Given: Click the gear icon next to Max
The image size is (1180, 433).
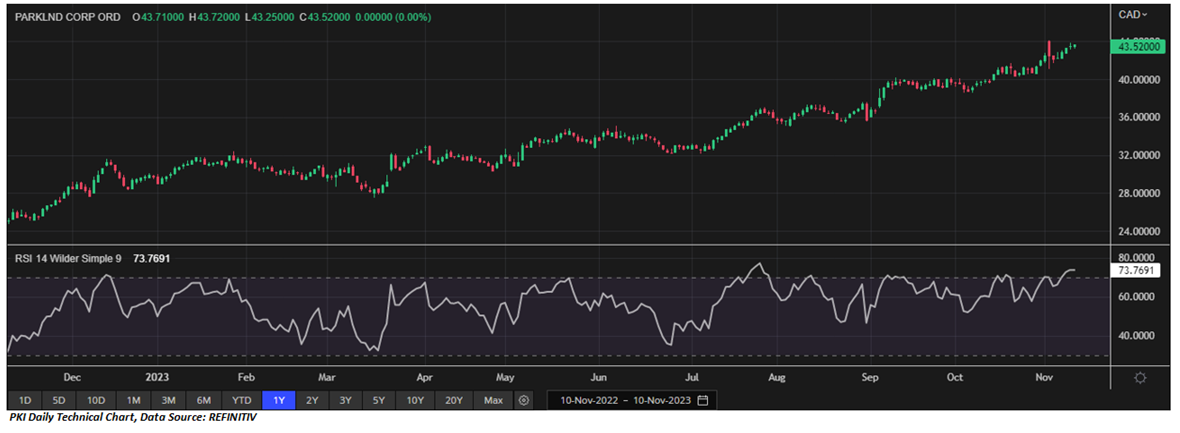Looking at the screenshot, I should [x=523, y=400].
